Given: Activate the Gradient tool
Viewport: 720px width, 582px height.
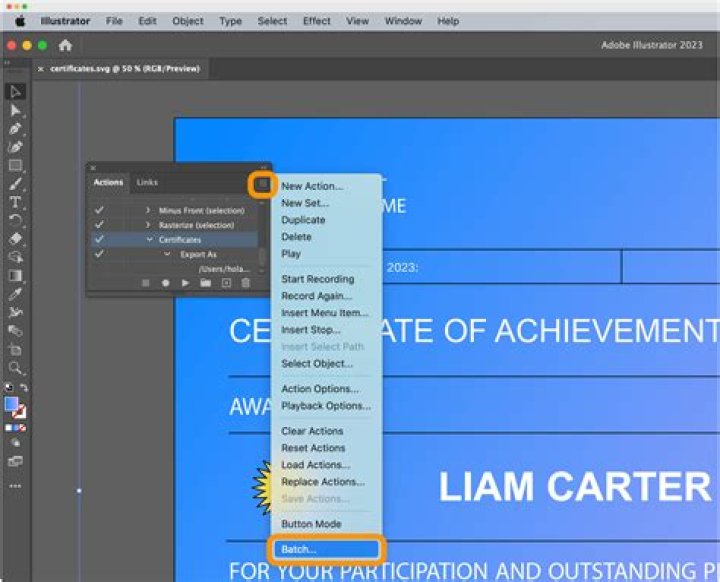Looking at the screenshot, I should pyautogui.click(x=15, y=276).
